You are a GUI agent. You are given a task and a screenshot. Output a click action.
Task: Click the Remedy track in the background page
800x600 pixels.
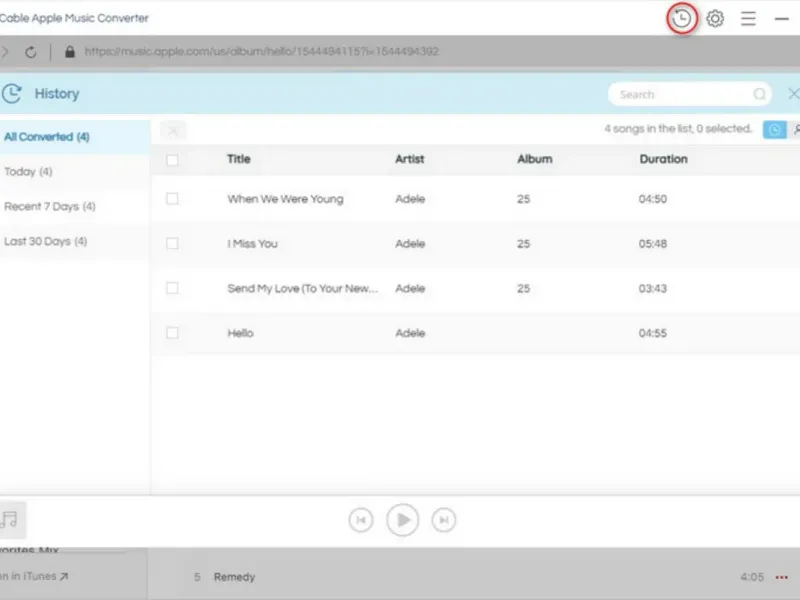pyautogui.click(x=234, y=577)
